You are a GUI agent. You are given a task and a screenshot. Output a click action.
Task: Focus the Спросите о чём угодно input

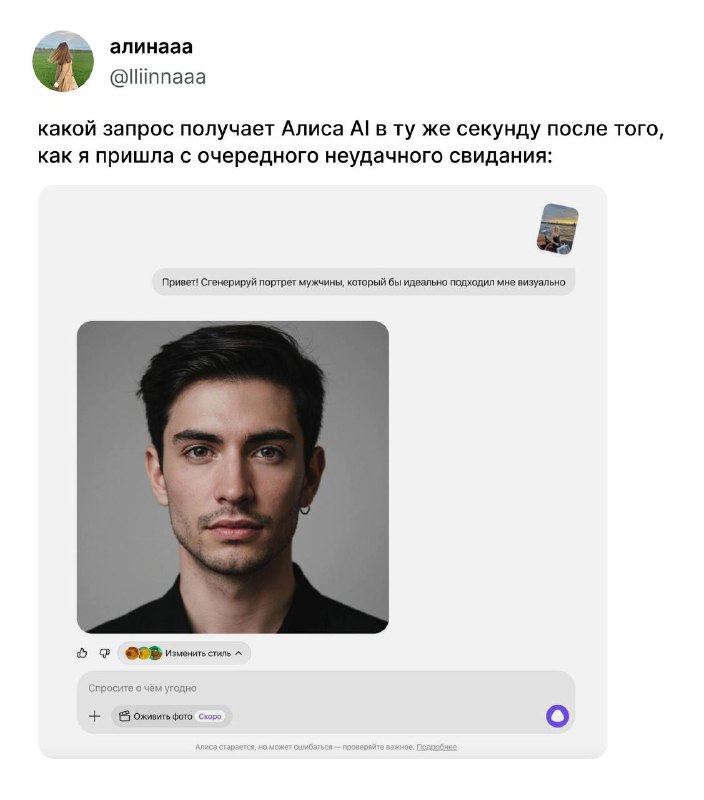pyautogui.click(x=326, y=688)
